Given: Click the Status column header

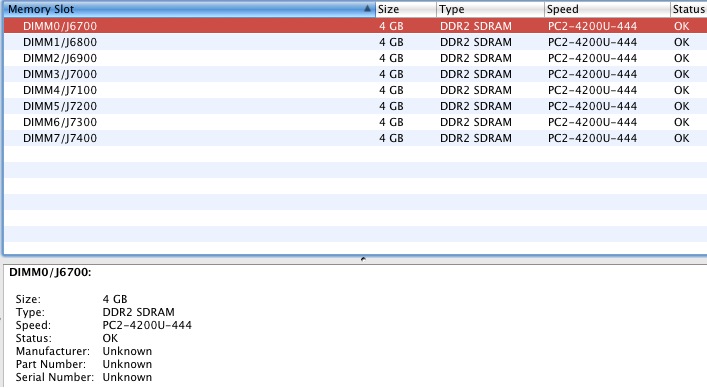Looking at the screenshot, I should coord(689,9).
